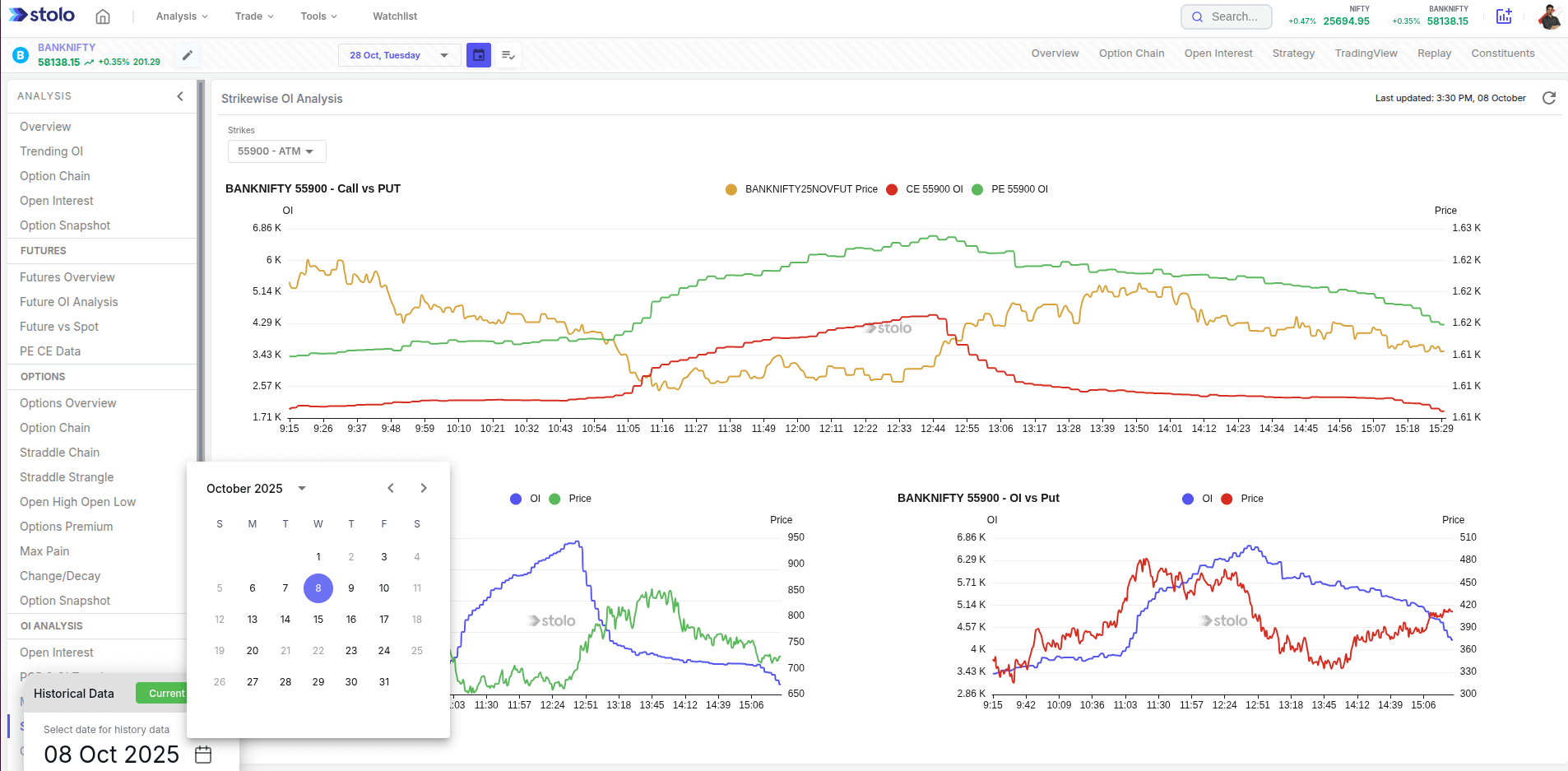
Task: Click the checklist view icon beside the calendar
Action: pos(508,54)
